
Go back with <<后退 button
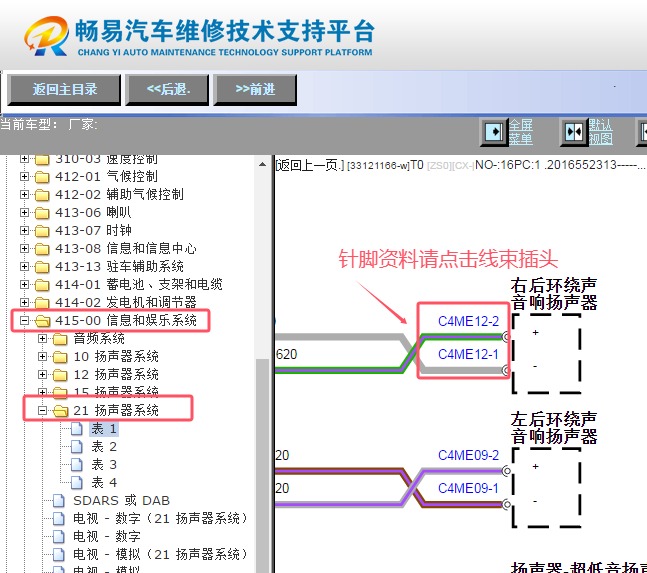pyautogui.click(x=168, y=90)
